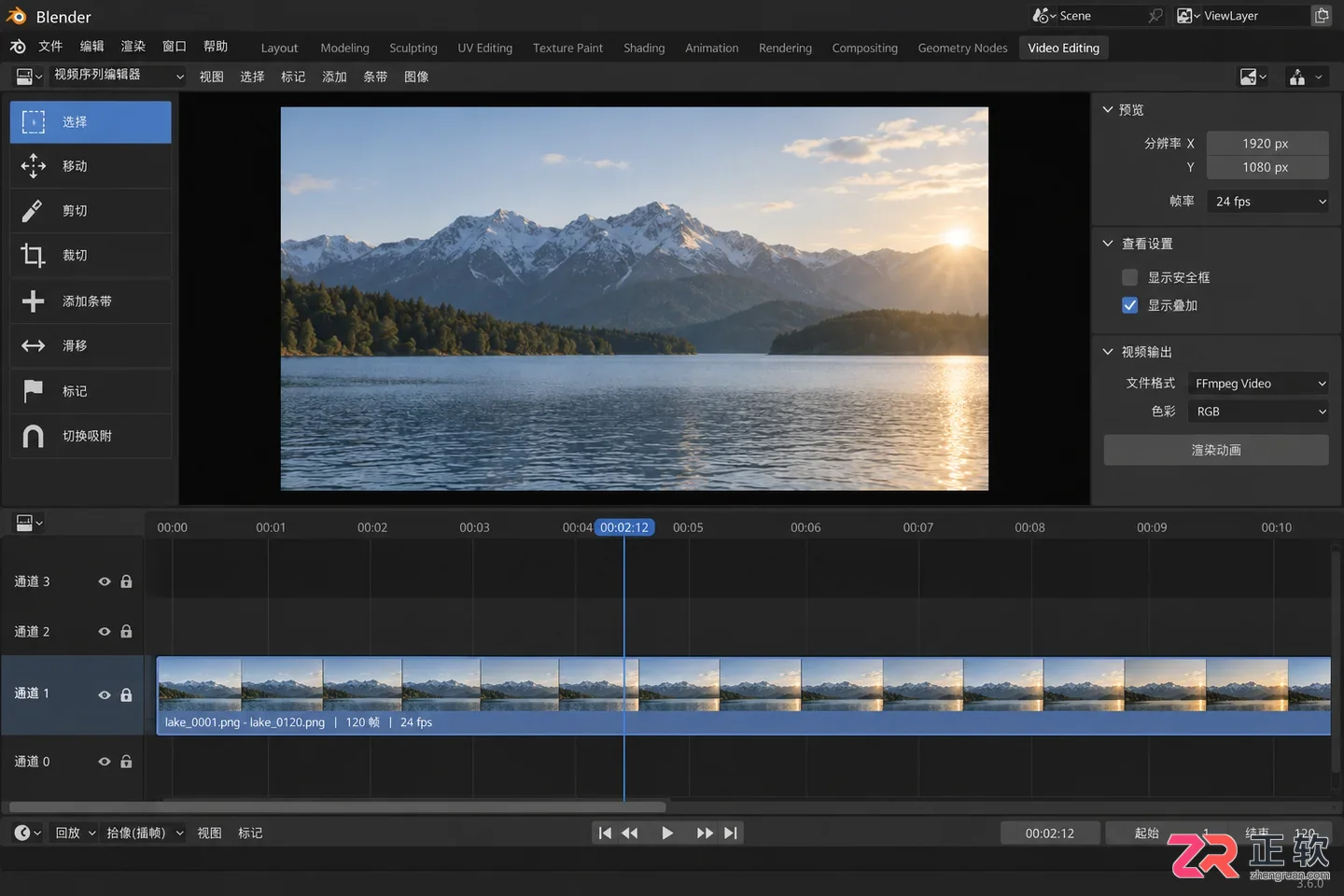1344x896 pixels.
Task: Click the 00:02:12 current frame field
Action: (1050, 833)
